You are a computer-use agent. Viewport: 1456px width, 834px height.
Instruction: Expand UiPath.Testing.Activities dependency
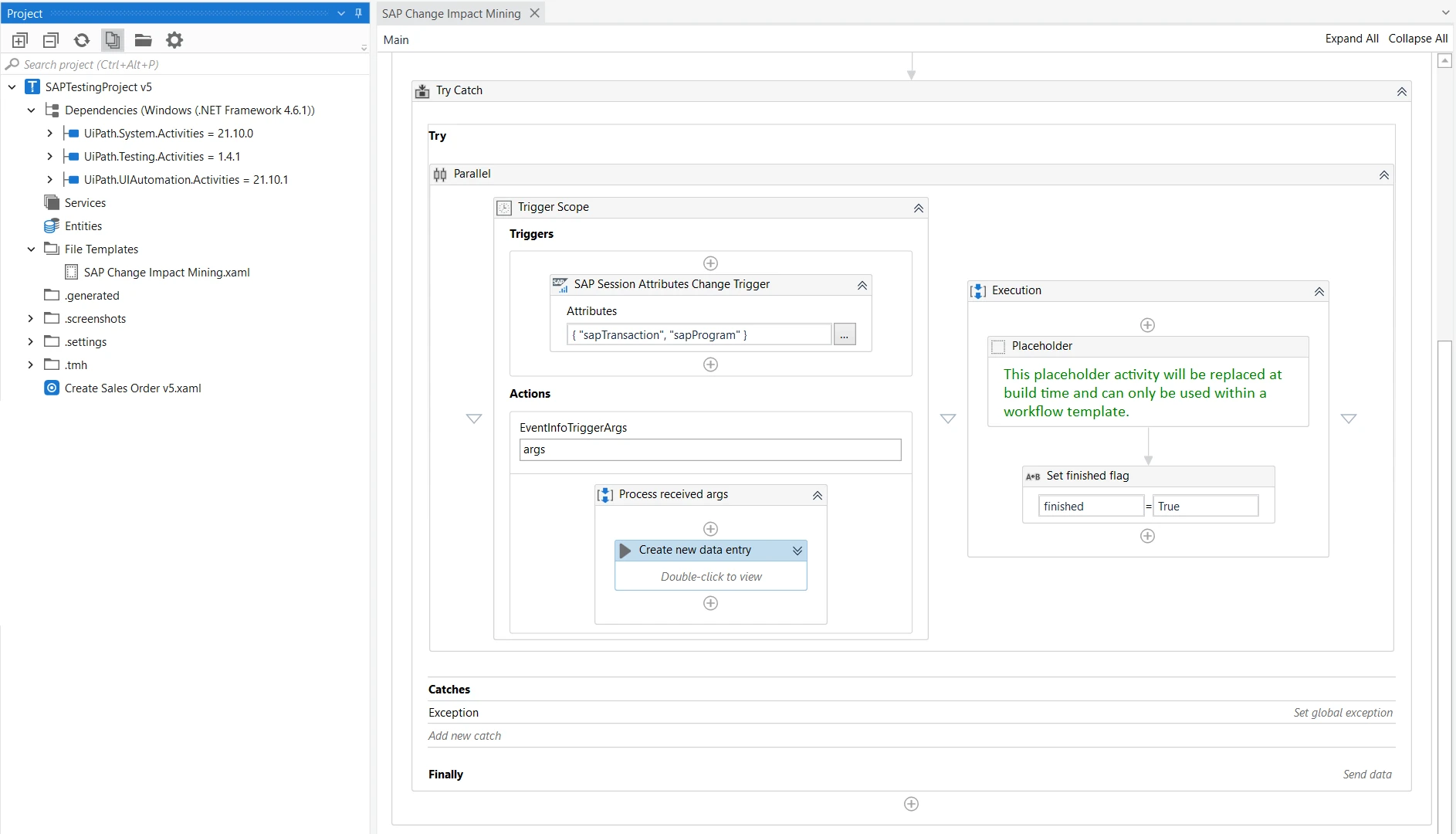point(50,157)
